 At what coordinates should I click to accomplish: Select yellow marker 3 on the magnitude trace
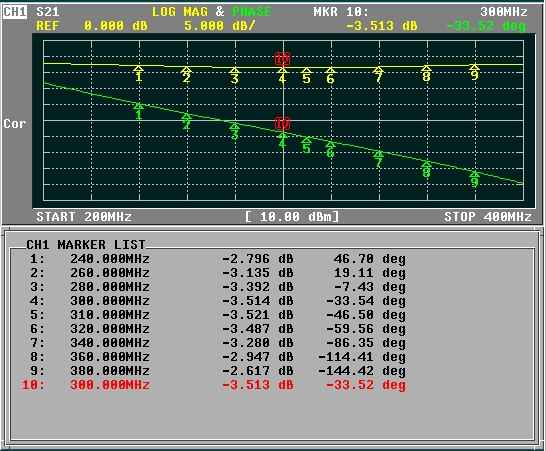pos(235,76)
